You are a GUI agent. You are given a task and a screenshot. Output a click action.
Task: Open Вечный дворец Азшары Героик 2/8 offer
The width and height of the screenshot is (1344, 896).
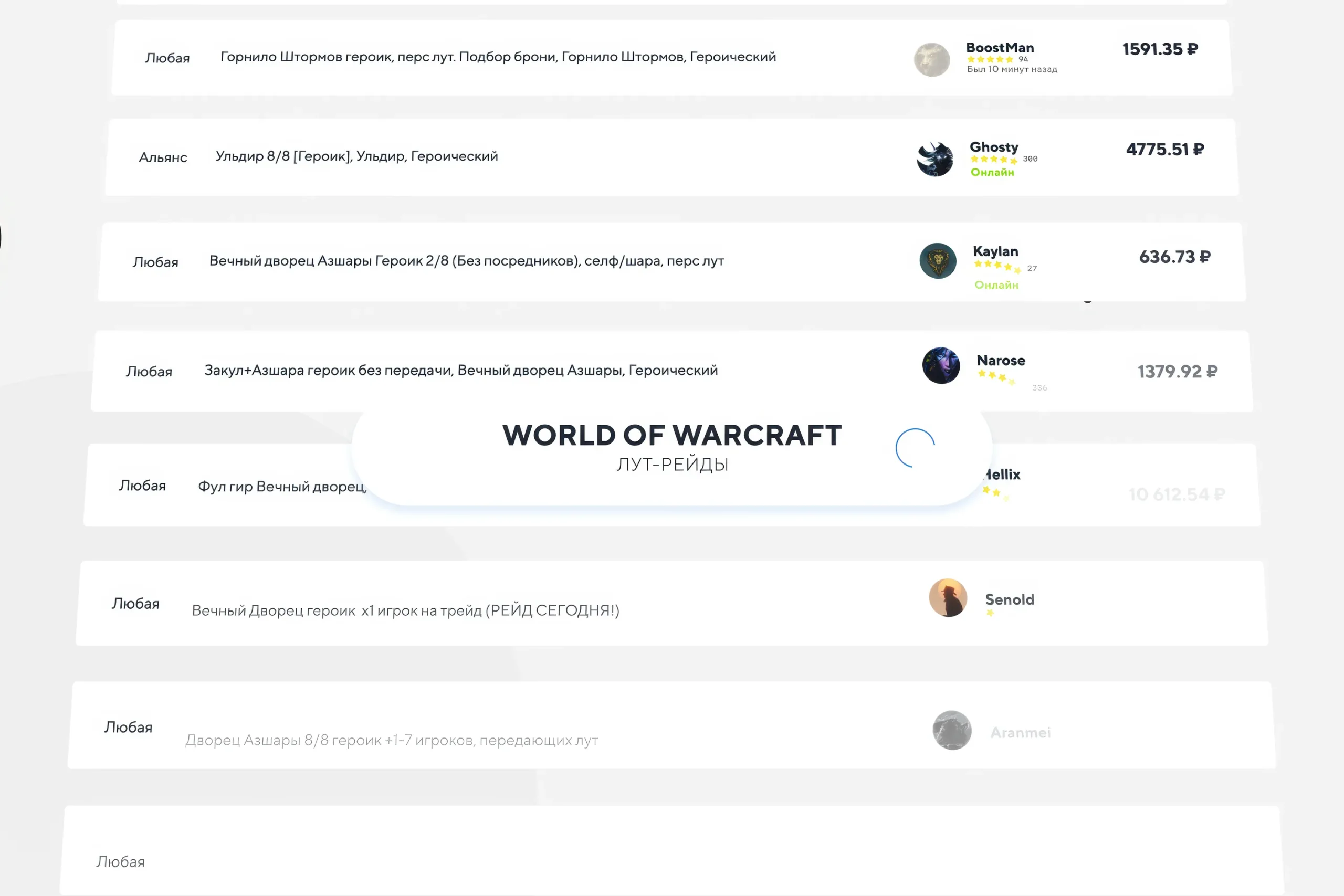click(x=466, y=261)
